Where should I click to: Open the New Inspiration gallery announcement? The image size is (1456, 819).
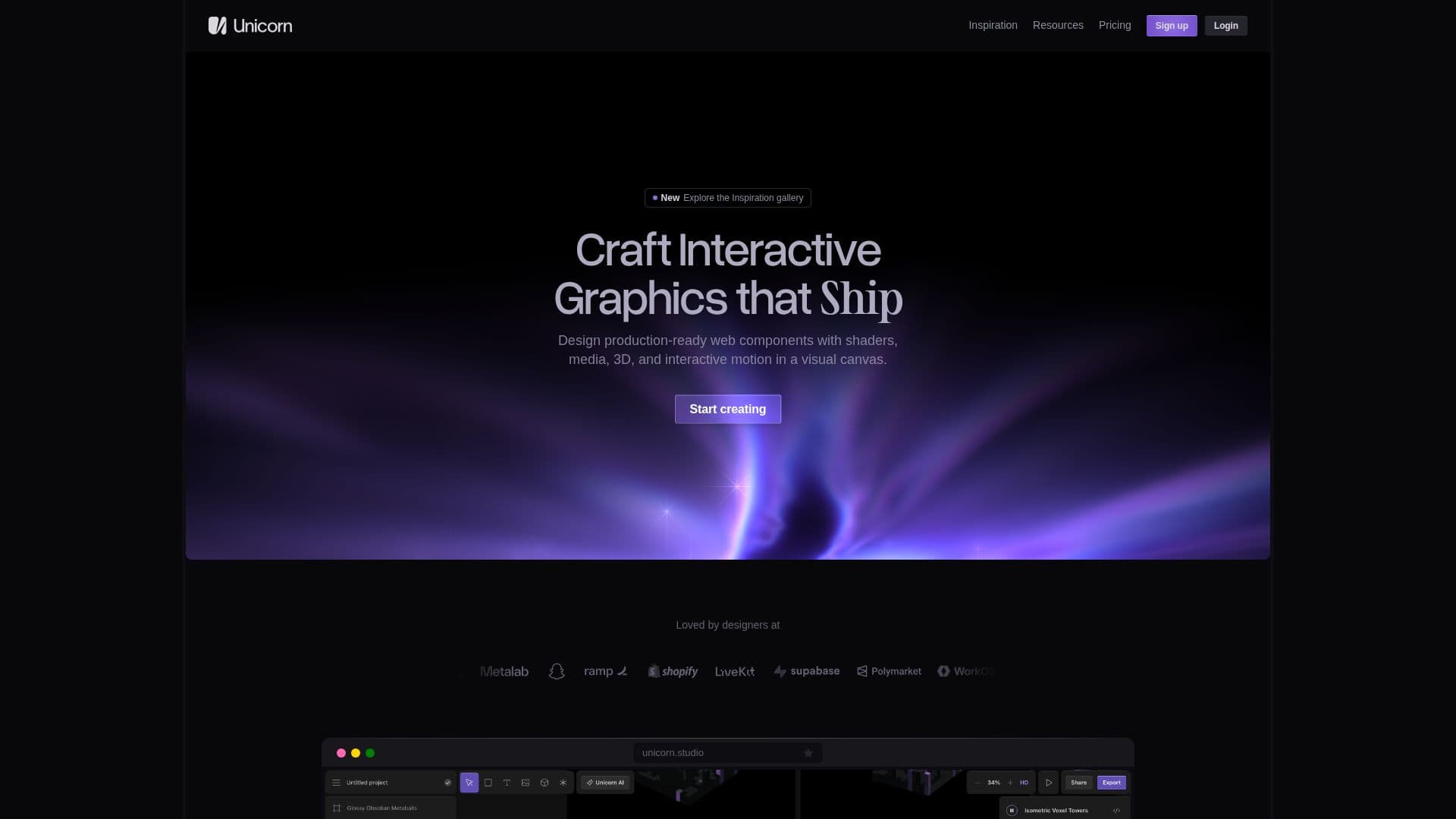click(x=728, y=198)
